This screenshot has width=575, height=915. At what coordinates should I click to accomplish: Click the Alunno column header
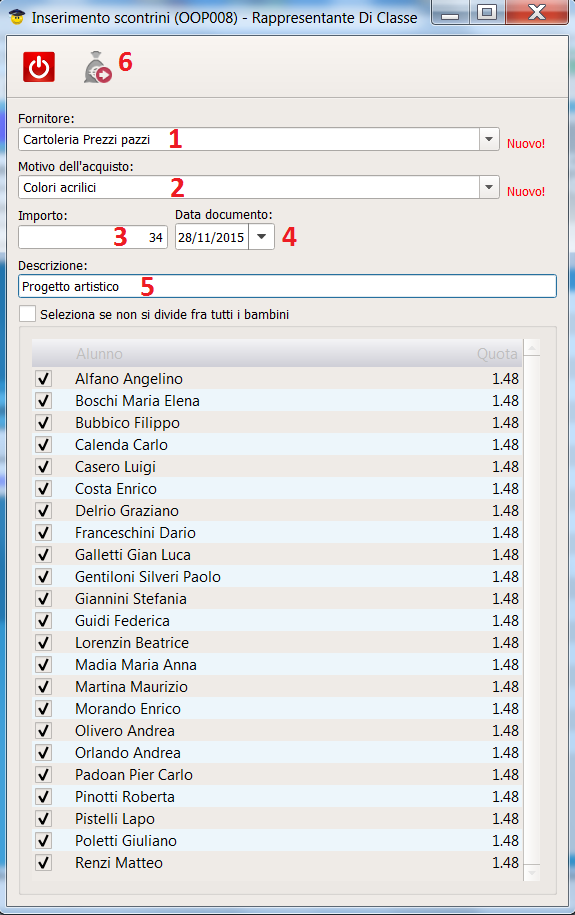[x=99, y=354]
